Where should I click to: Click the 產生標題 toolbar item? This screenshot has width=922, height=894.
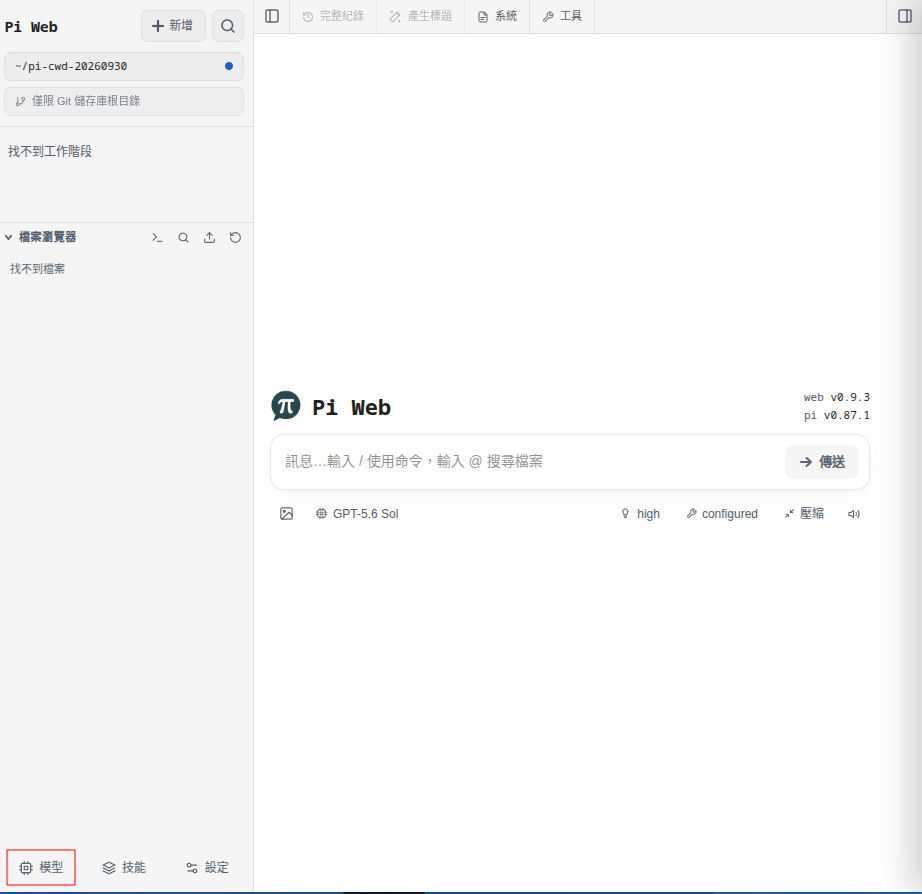point(420,16)
